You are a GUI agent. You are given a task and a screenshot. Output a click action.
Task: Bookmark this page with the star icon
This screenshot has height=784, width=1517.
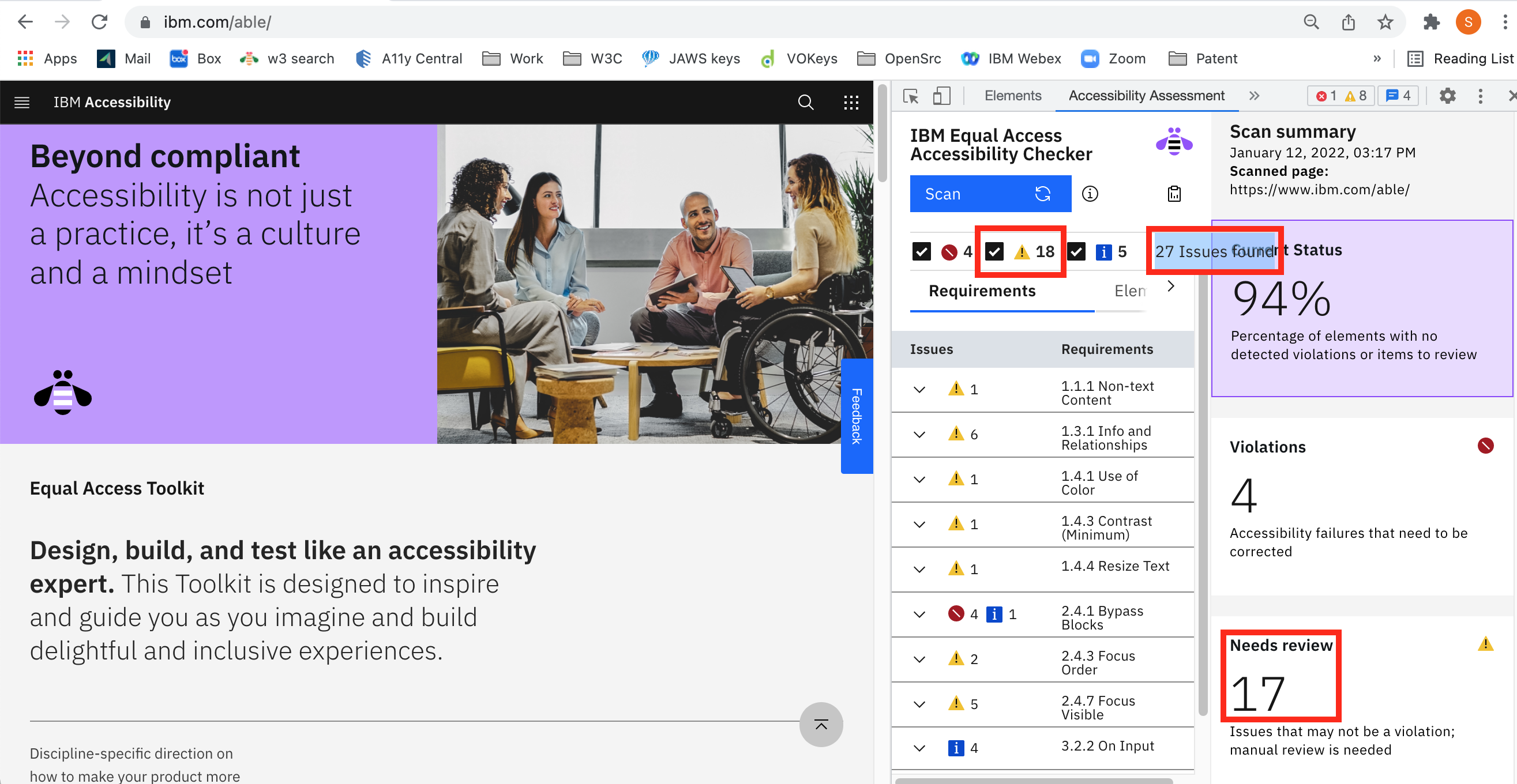[x=1385, y=22]
